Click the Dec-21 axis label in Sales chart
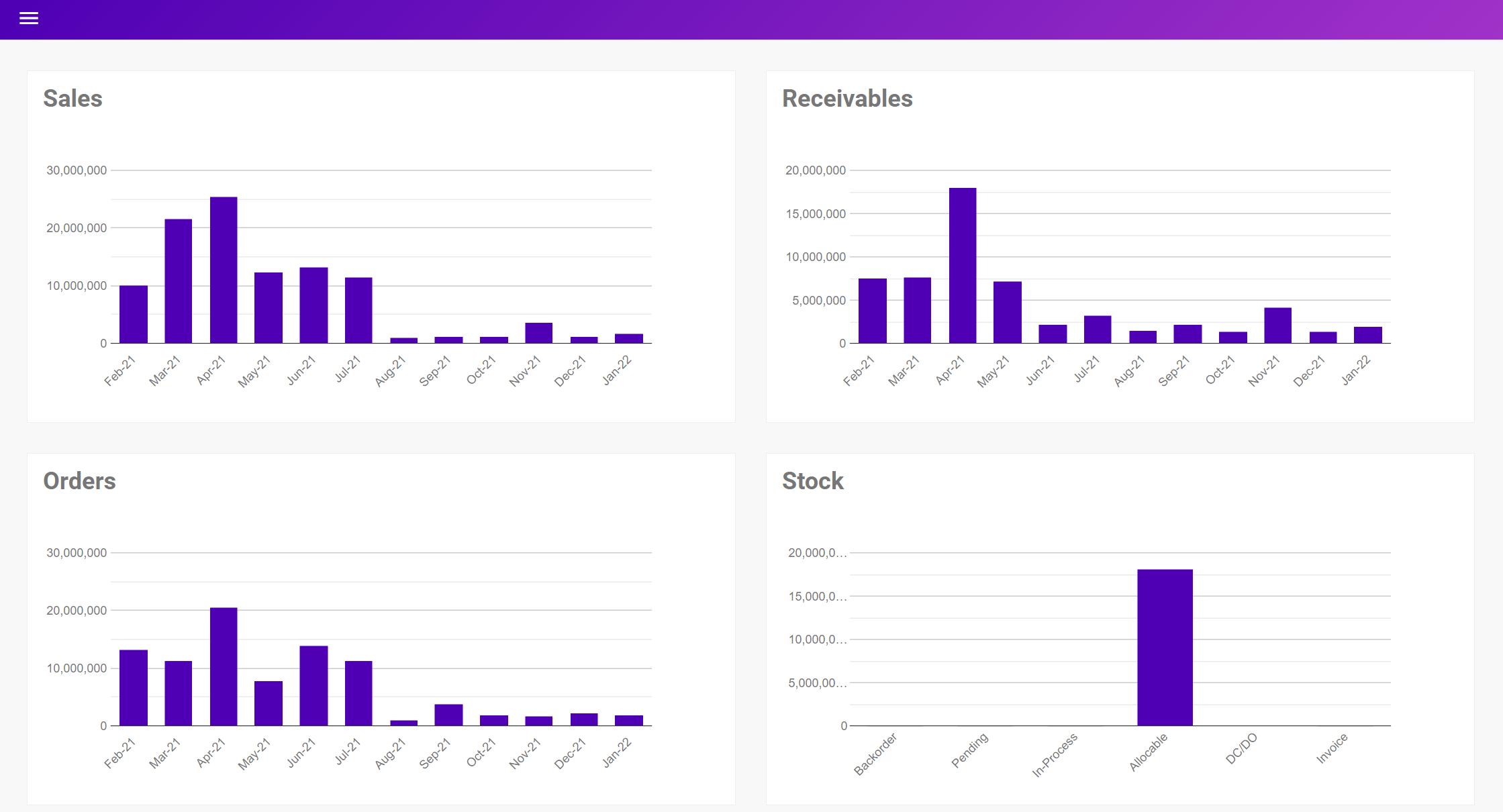This screenshot has width=1503, height=812. (570, 372)
